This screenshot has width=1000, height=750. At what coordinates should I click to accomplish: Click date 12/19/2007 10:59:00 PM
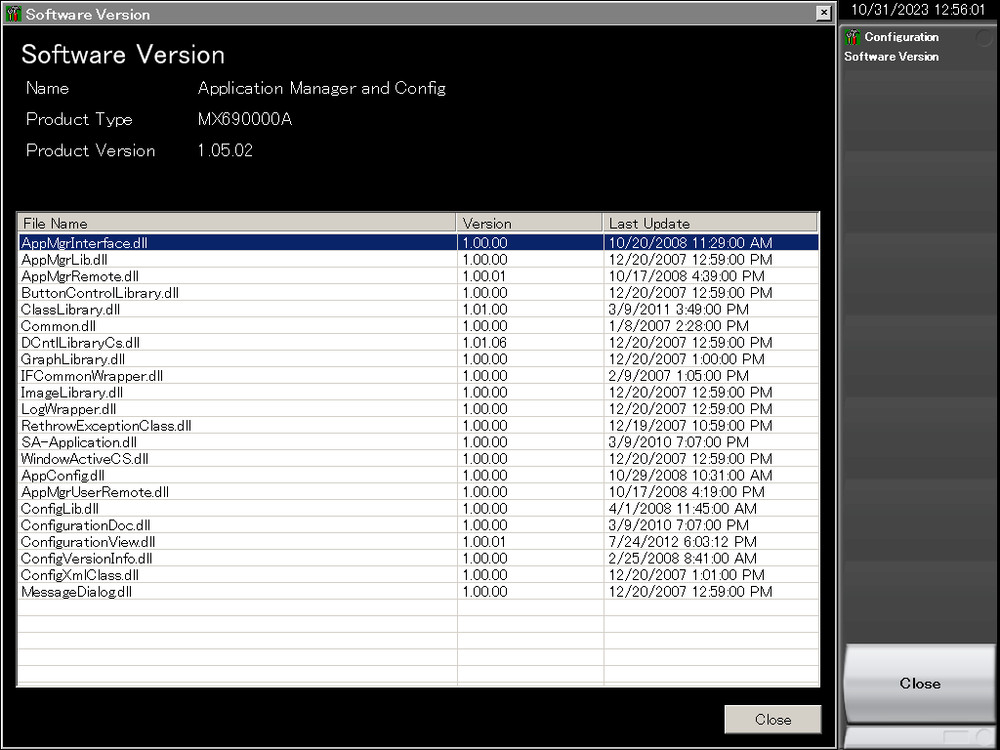click(x=691, y=425)
